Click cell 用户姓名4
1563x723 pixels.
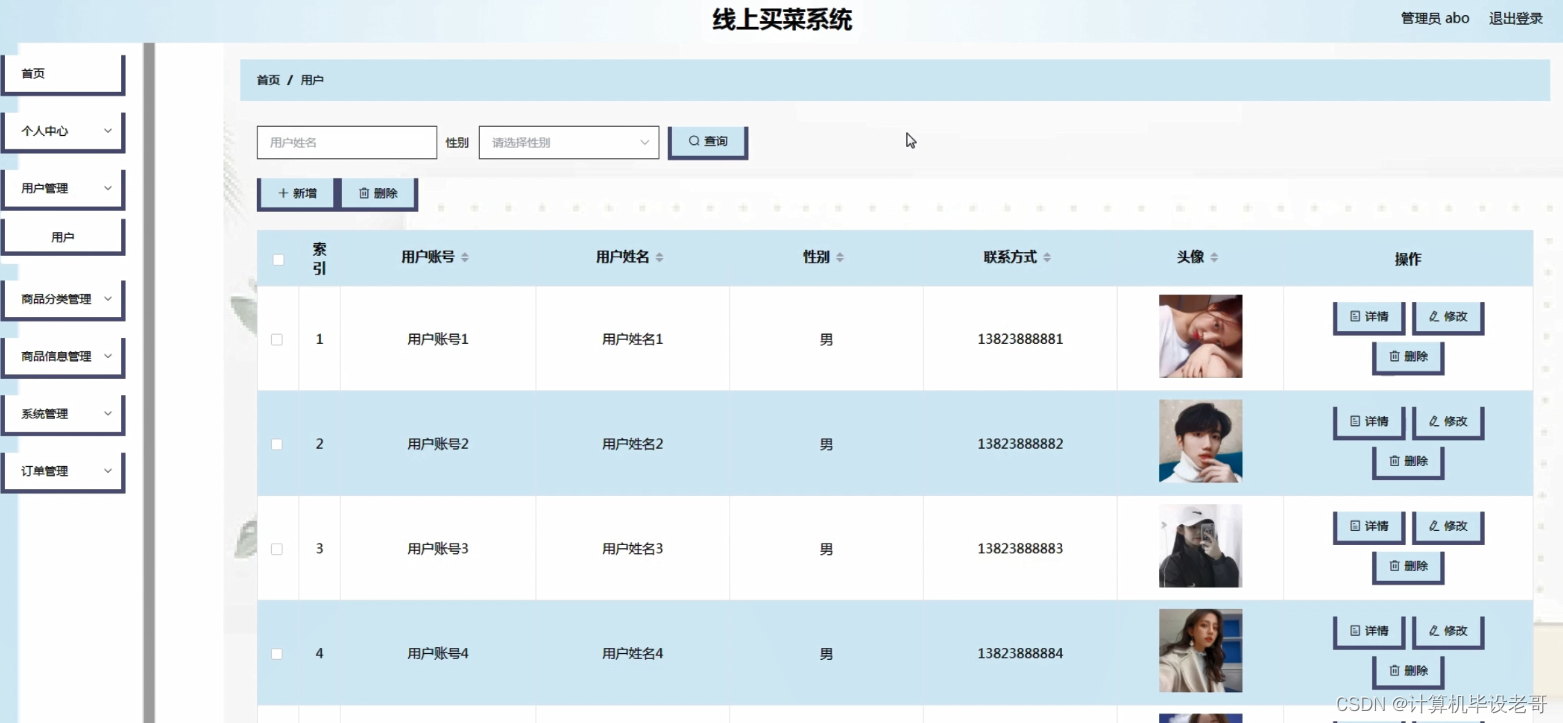[x=632, y=654]
